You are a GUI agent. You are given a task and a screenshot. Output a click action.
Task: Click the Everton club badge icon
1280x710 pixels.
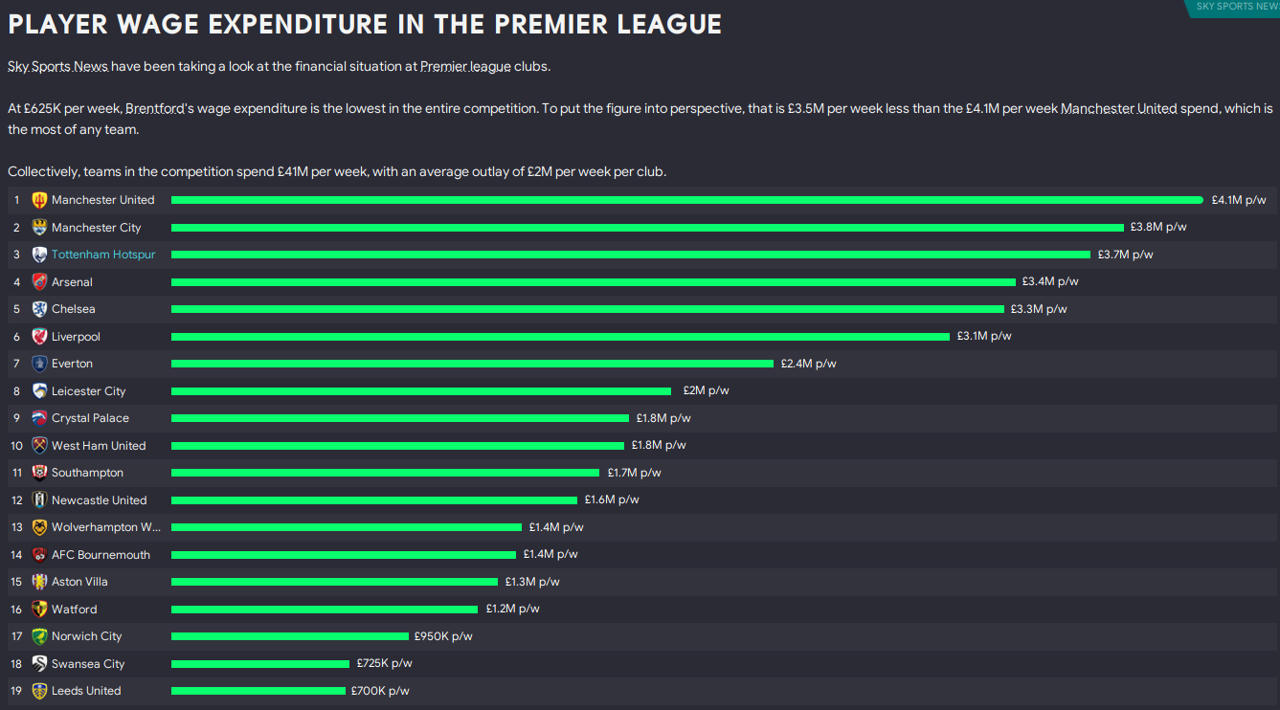40,364
